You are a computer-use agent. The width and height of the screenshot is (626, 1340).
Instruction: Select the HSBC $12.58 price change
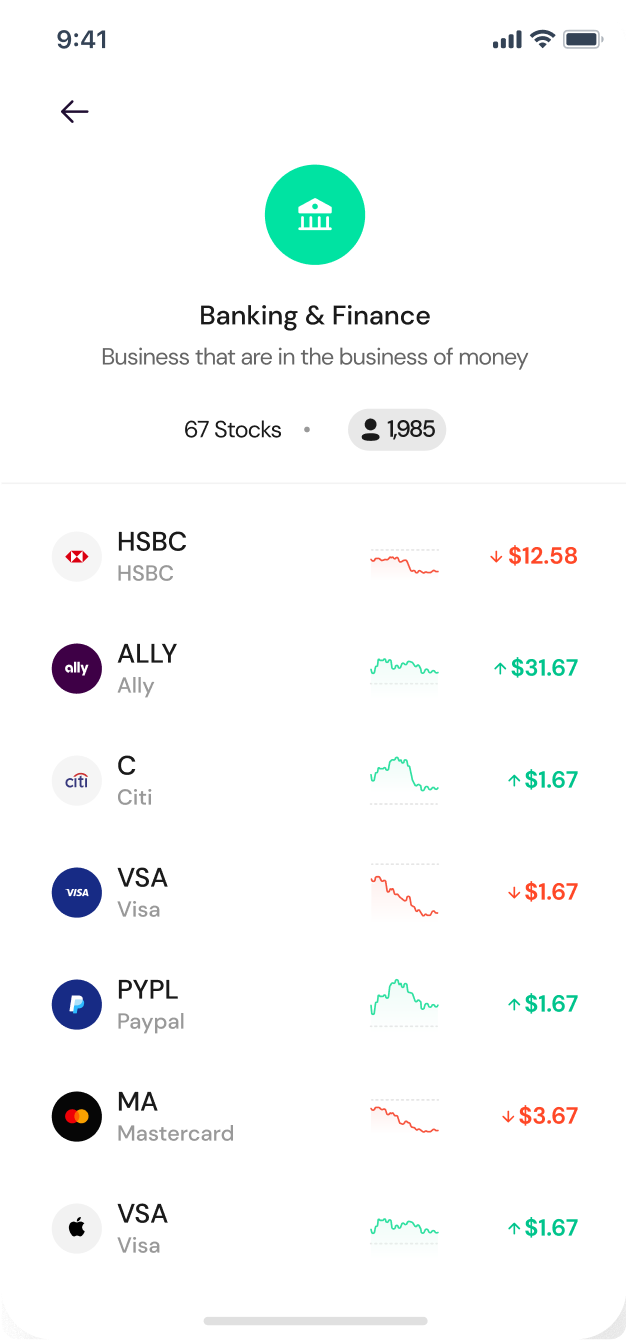tap(534, 556)
